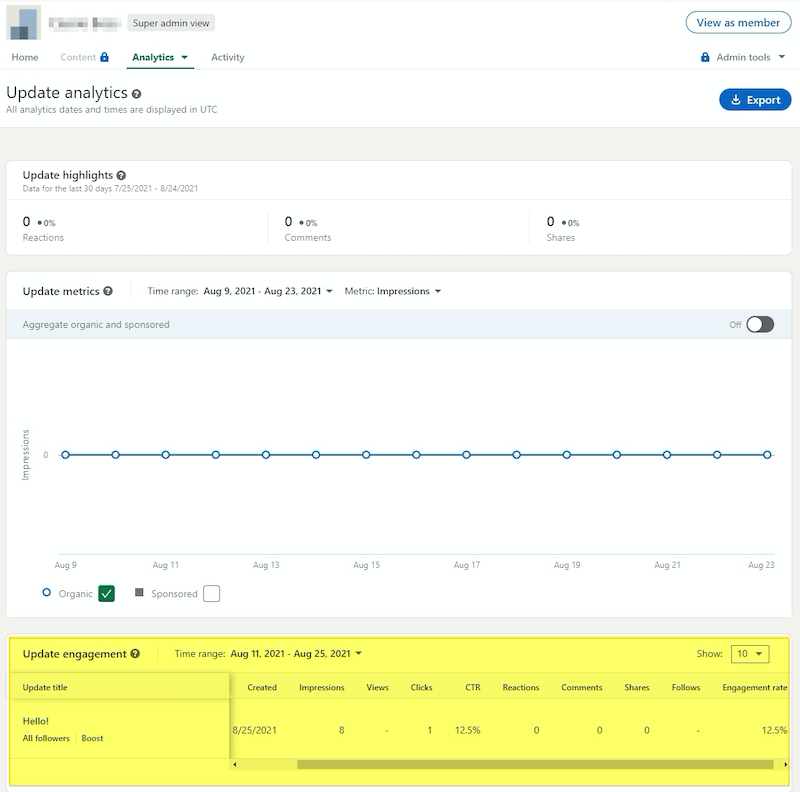800x792 pixels.
Task: Click the CTR column header
Action: [x=472, y=687]
